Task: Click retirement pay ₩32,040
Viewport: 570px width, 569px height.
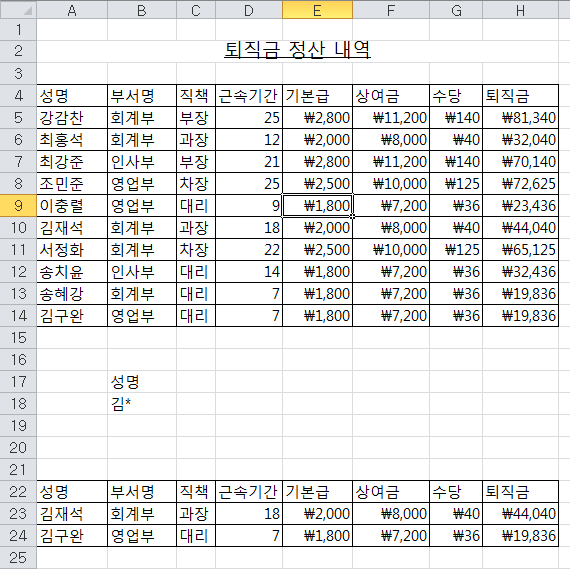Action: [x=520, y=140]
